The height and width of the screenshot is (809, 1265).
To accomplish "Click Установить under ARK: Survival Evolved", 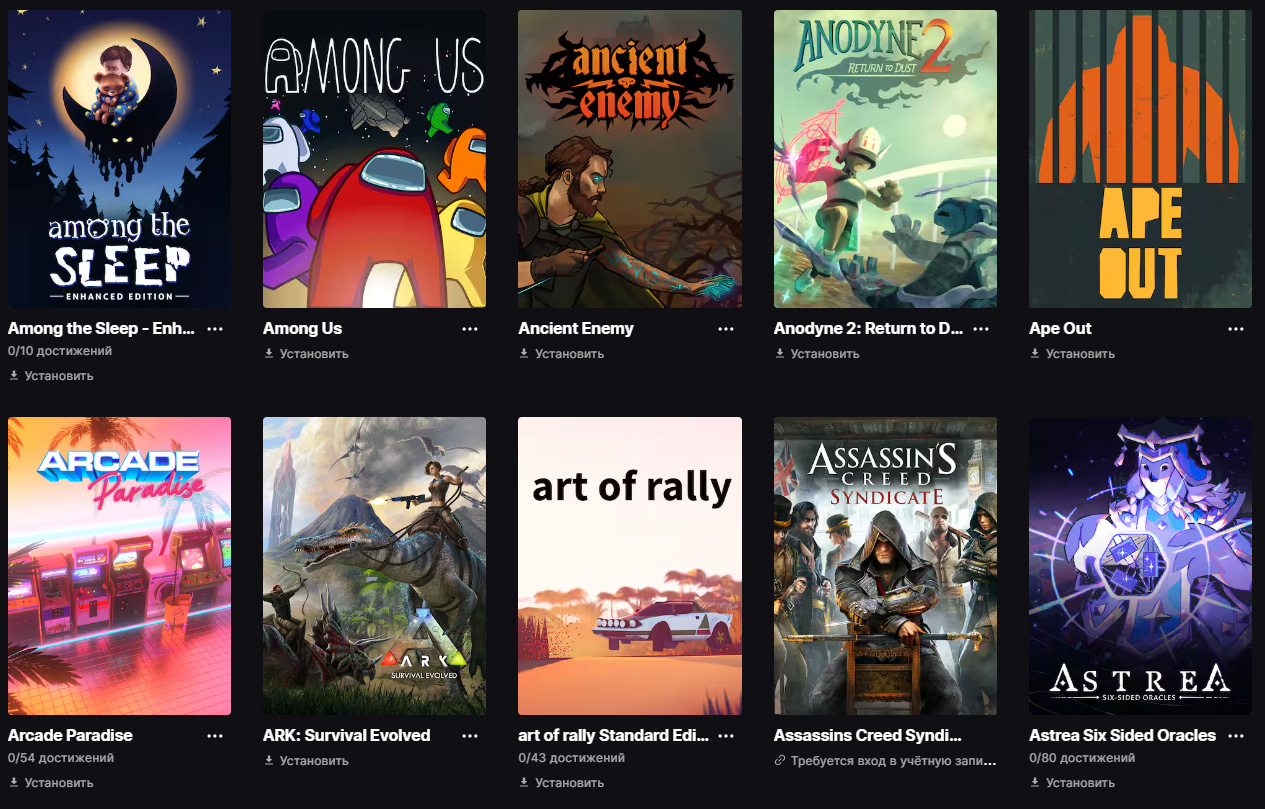I will click(x=306, y=761).
